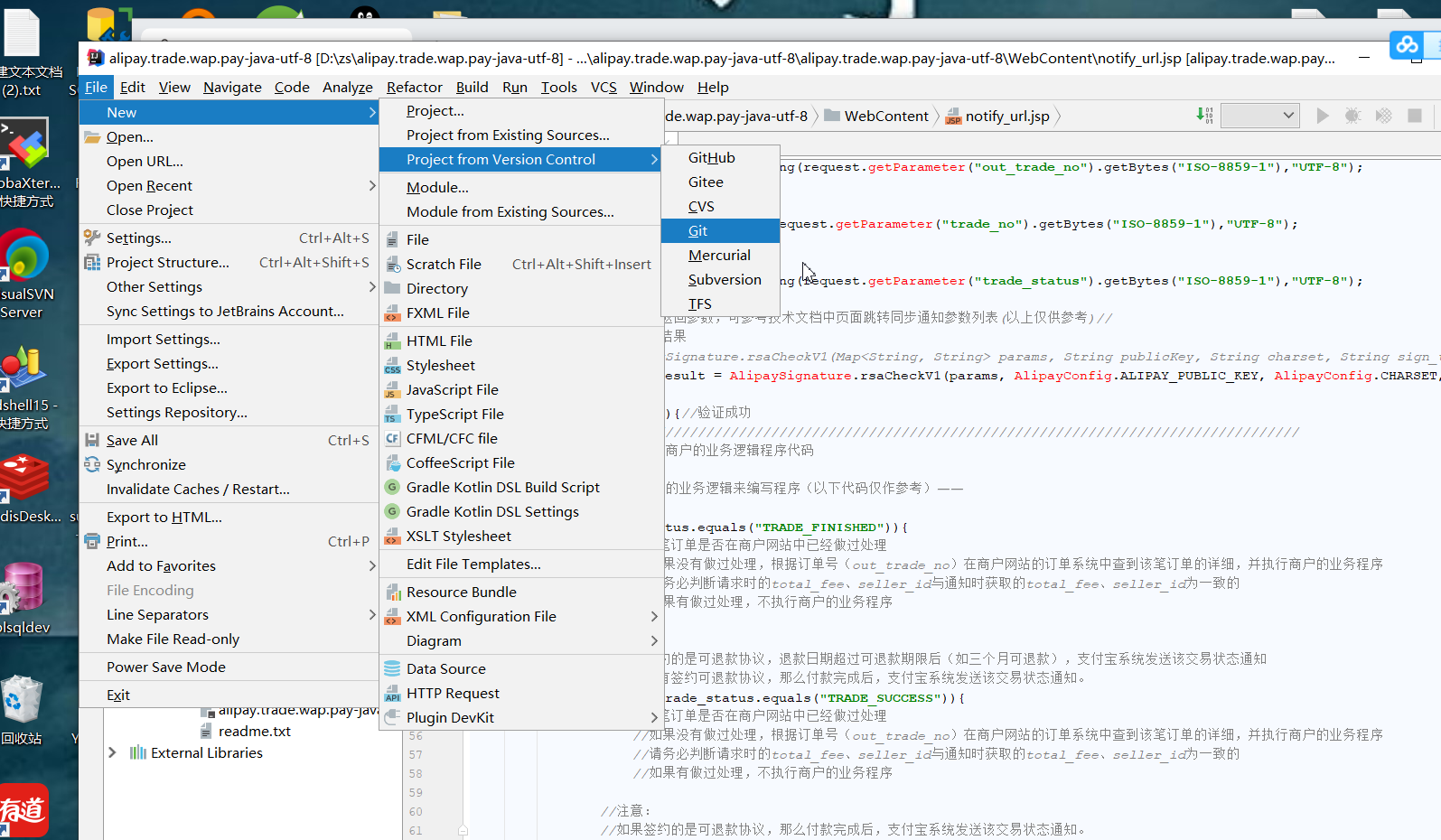1441x840 pixels.
Task: Toggle Power Save Mode
Action: [x=229, y=667]
